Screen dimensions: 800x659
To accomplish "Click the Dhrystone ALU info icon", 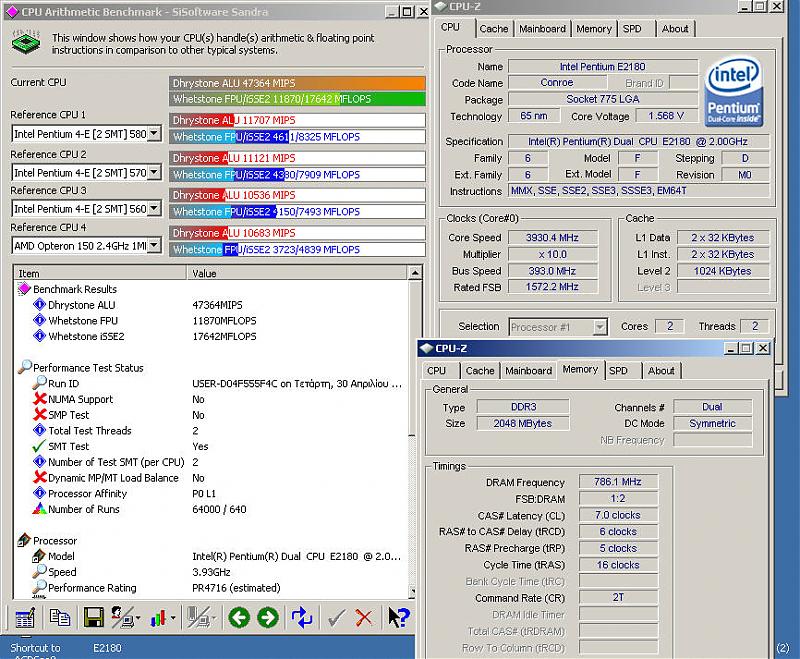I will (39, 305).
